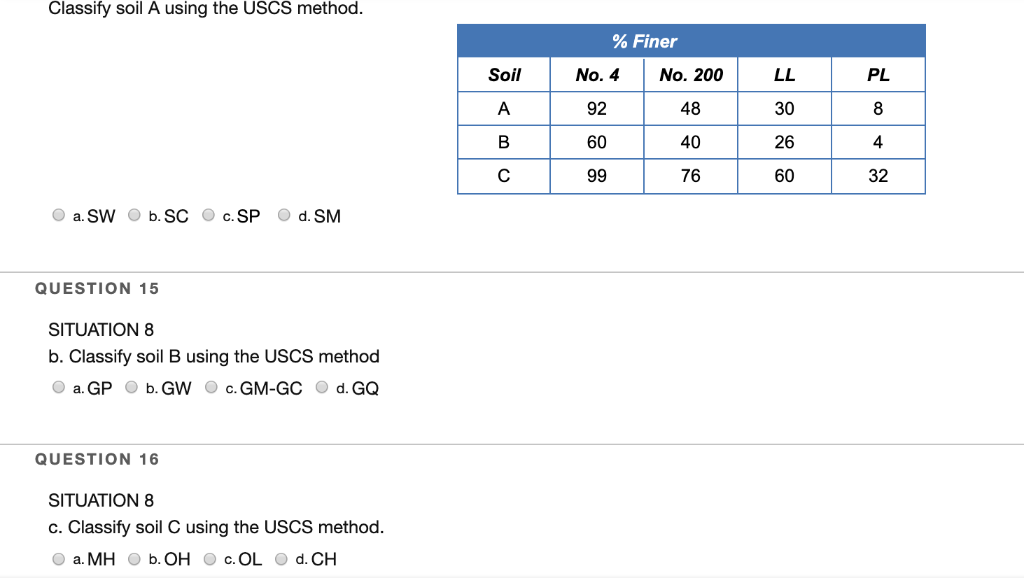Click the SITUATION 8 label under Question 15
The image size is (1024, 578).
101,329
